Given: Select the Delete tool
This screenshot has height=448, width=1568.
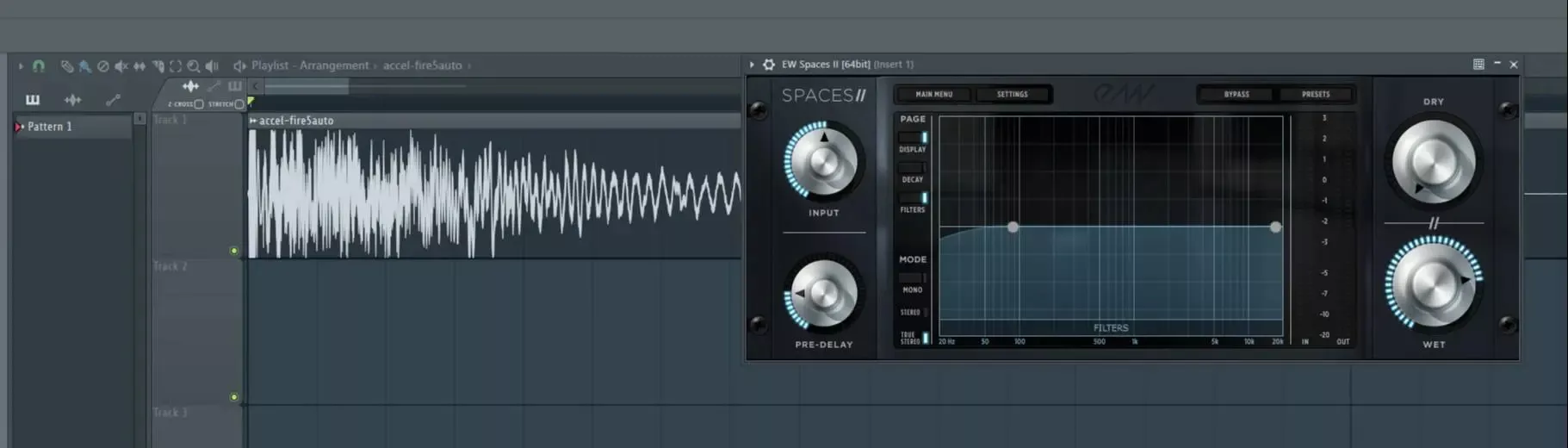Looking at the screenshot, I should tap(102, 65).
